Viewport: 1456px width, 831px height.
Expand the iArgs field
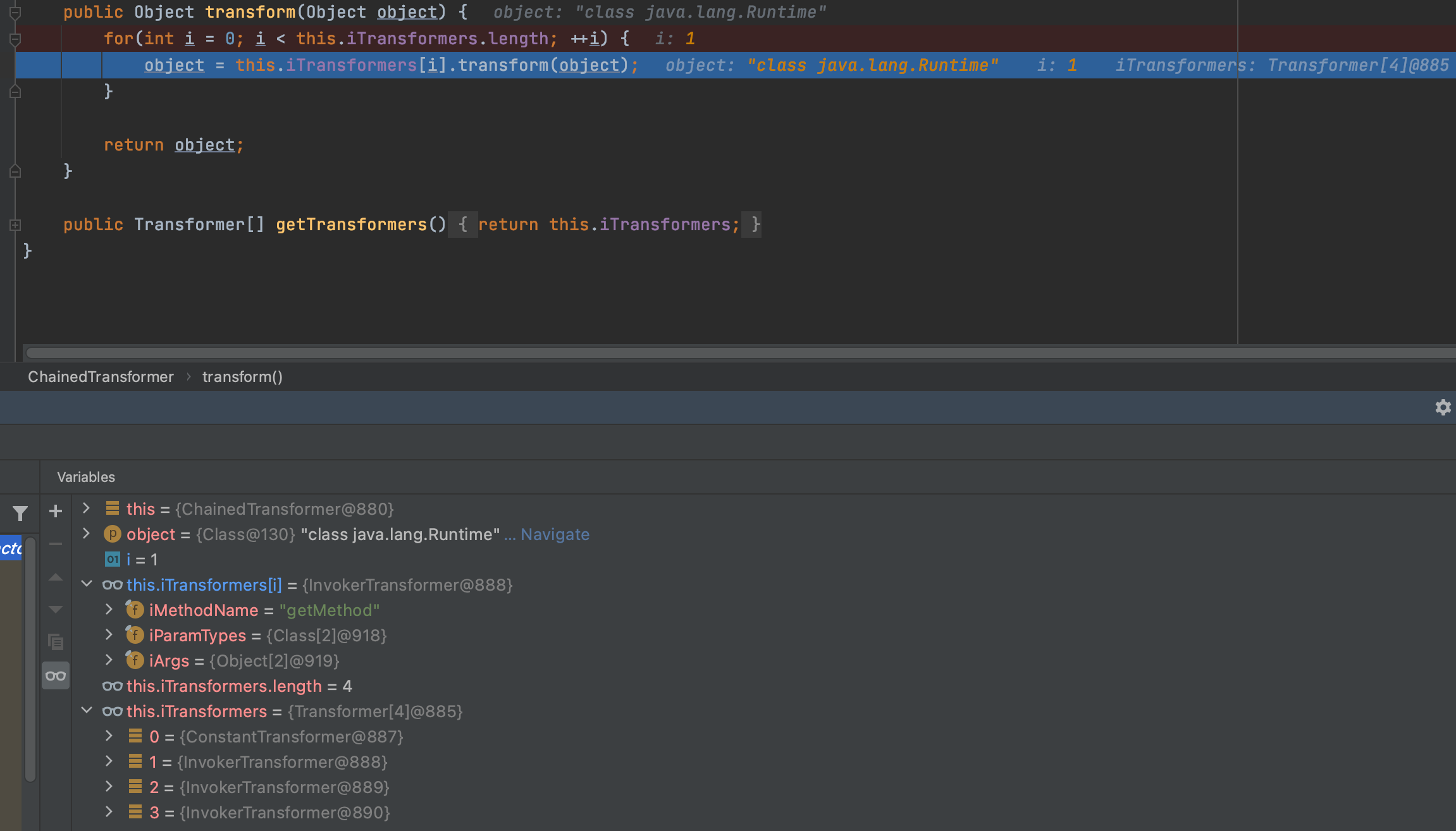109,660
